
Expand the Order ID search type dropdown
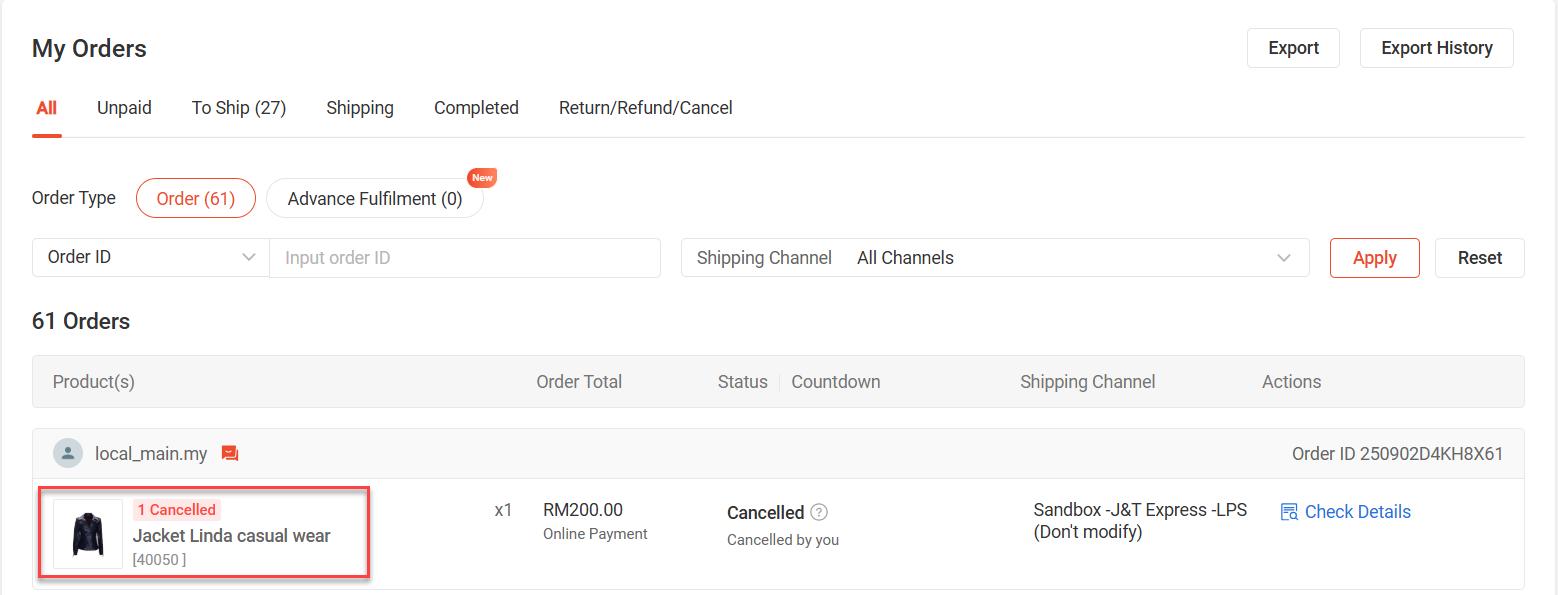(x=151, y=257)
